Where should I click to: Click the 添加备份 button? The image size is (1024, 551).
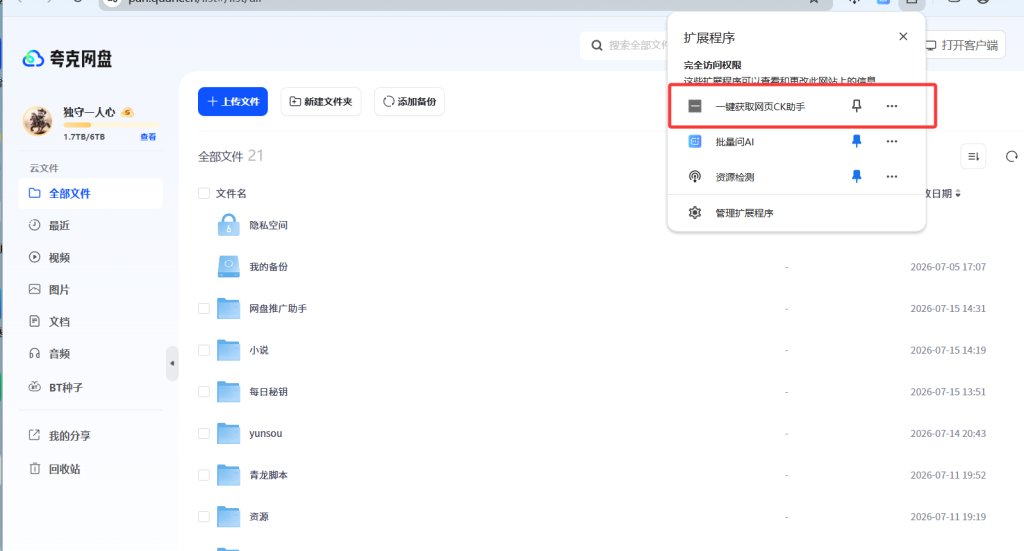coord(409,101)
